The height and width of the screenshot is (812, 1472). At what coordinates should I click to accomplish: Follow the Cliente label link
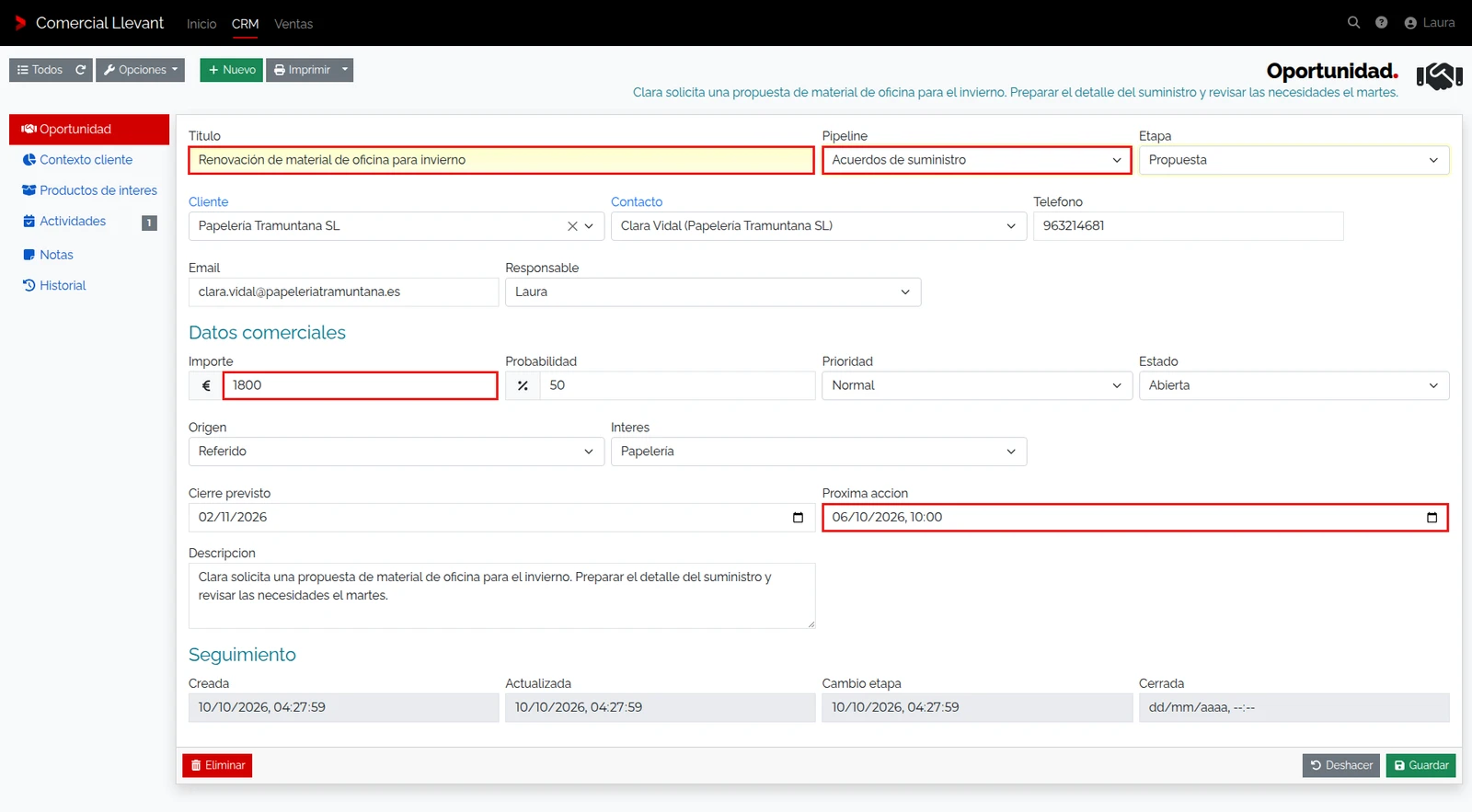click(209, 202)
